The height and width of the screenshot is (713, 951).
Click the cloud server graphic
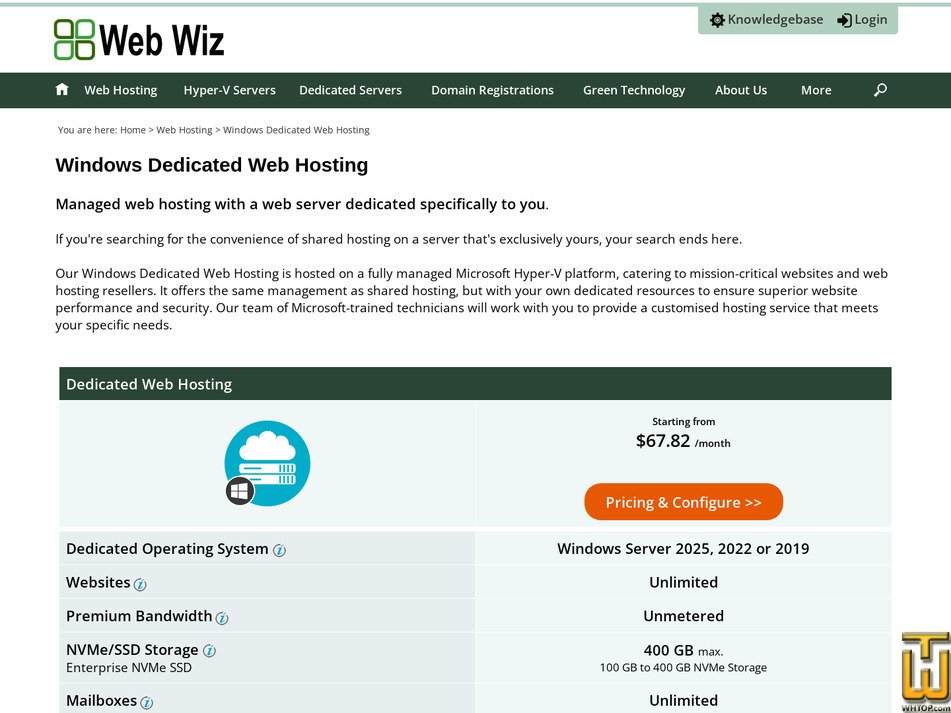tap(267, 462)
